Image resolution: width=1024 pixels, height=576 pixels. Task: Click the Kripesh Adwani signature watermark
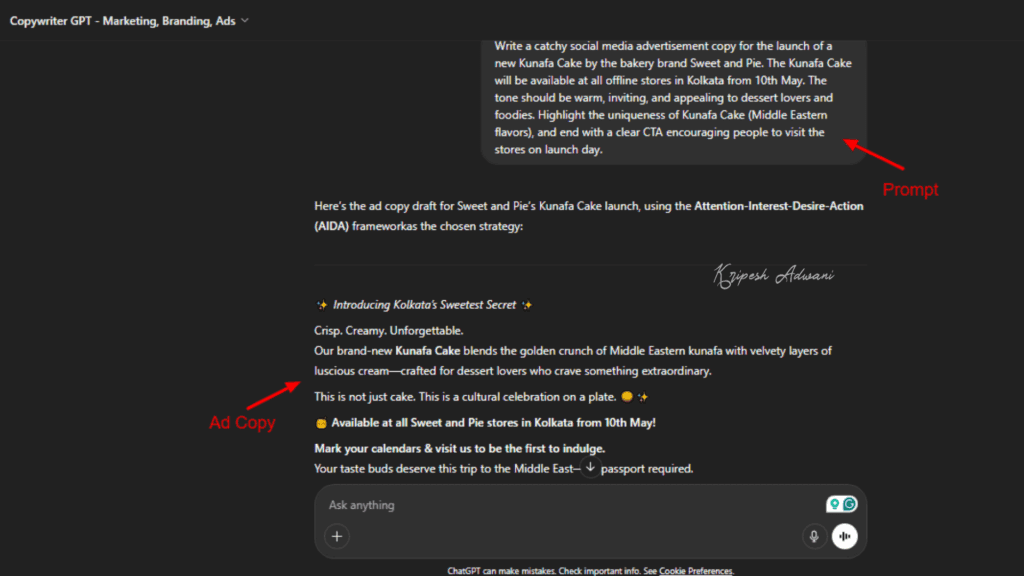point(777,273)
